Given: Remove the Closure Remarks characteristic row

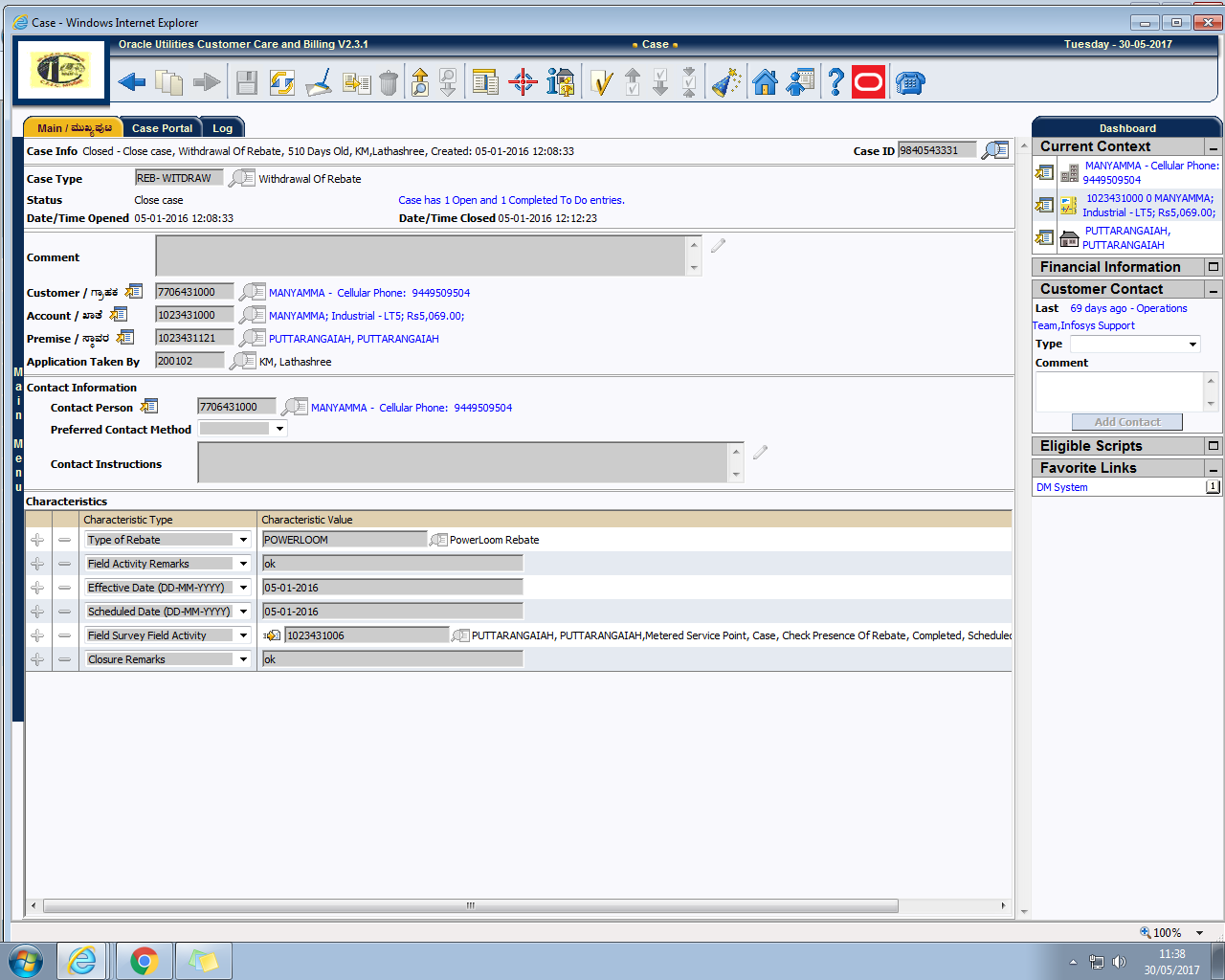Looking at the screenshot, I should (x=64, y=659).
